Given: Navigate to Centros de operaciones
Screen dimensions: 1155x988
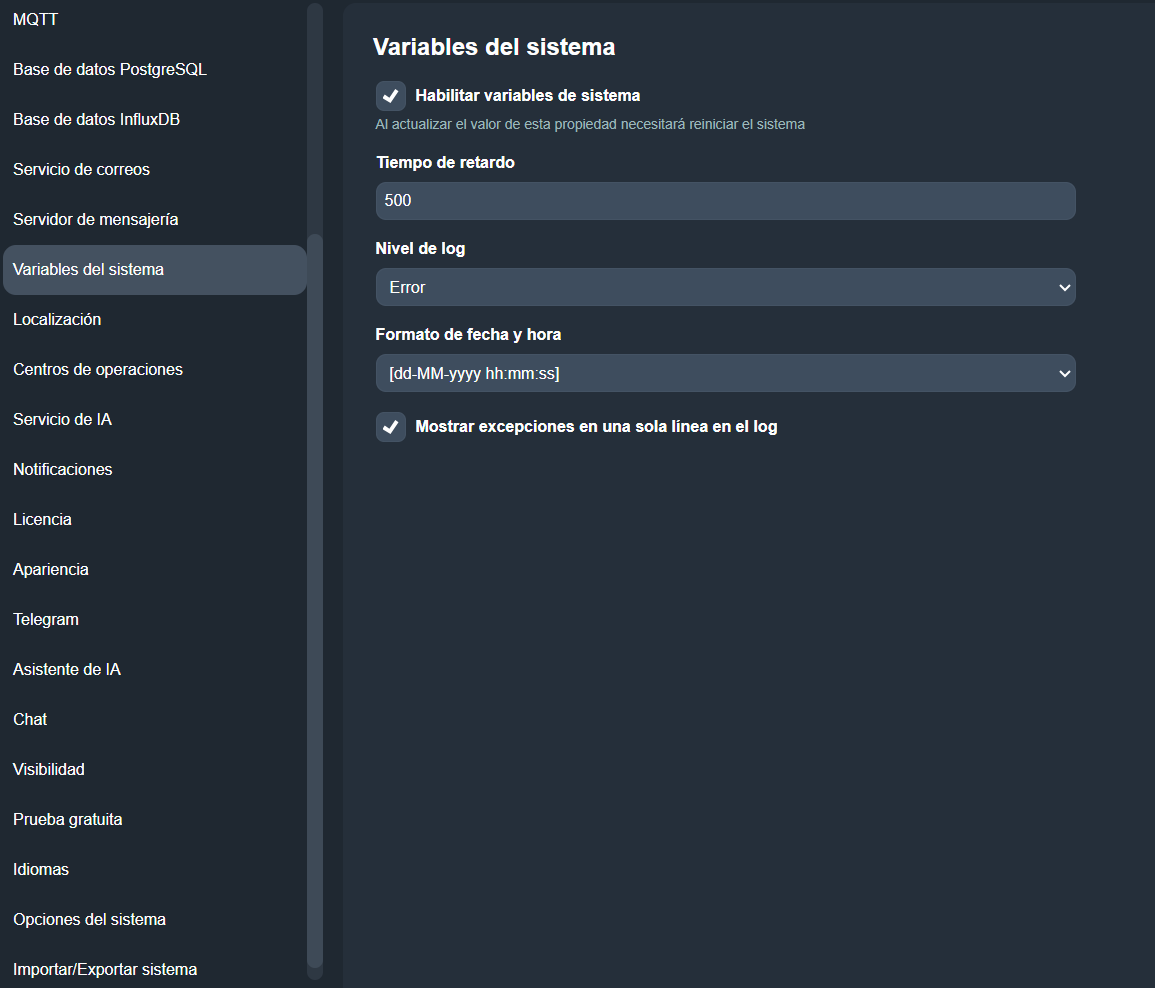Looking at the screenshot, I should (98, 369).
